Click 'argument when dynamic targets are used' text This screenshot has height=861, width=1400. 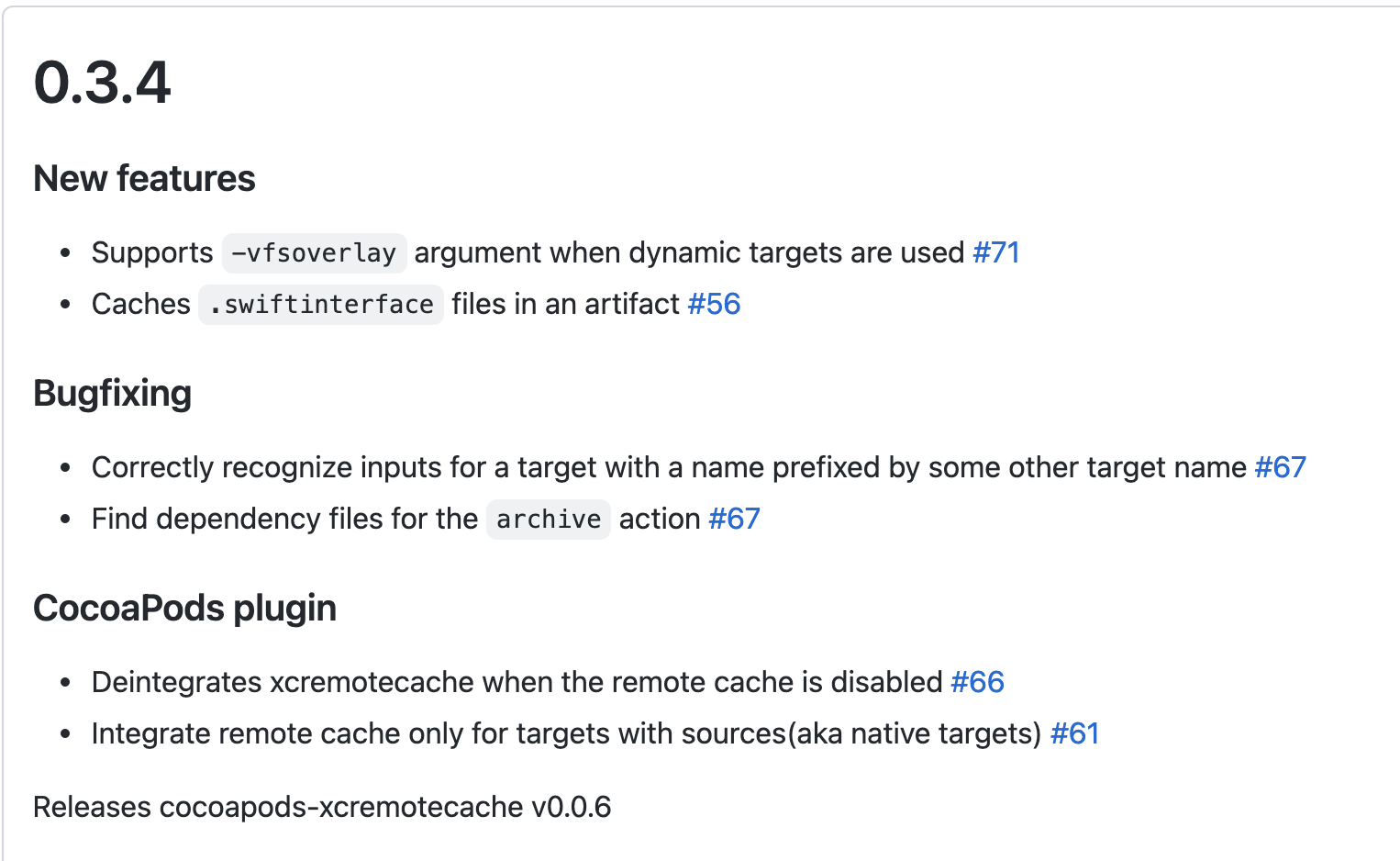[x=689, y=252]
